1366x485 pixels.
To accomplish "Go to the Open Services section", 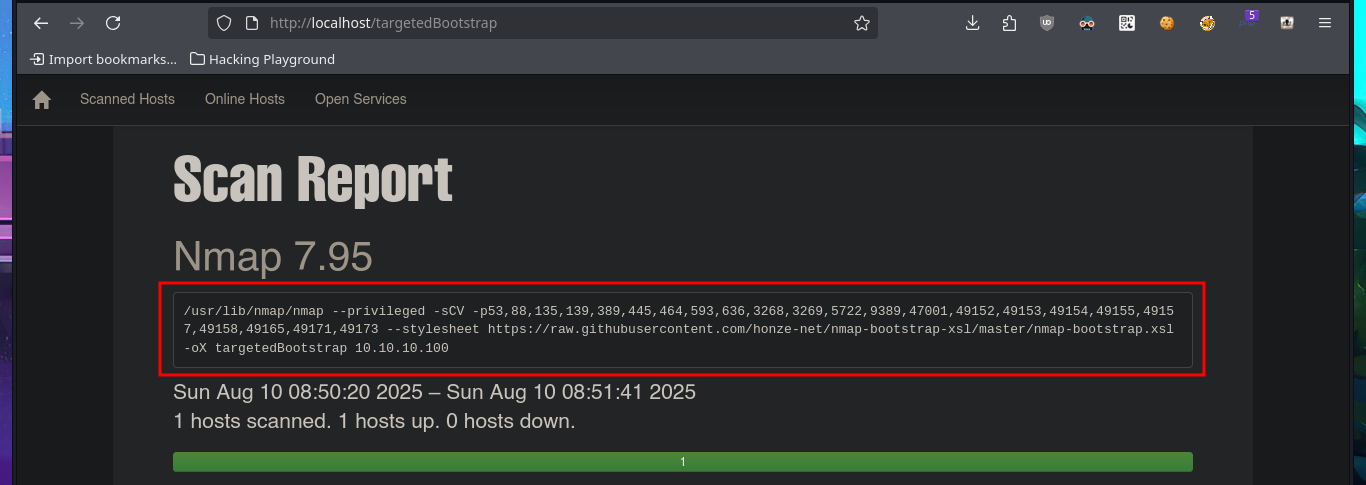I will [361, 99].
